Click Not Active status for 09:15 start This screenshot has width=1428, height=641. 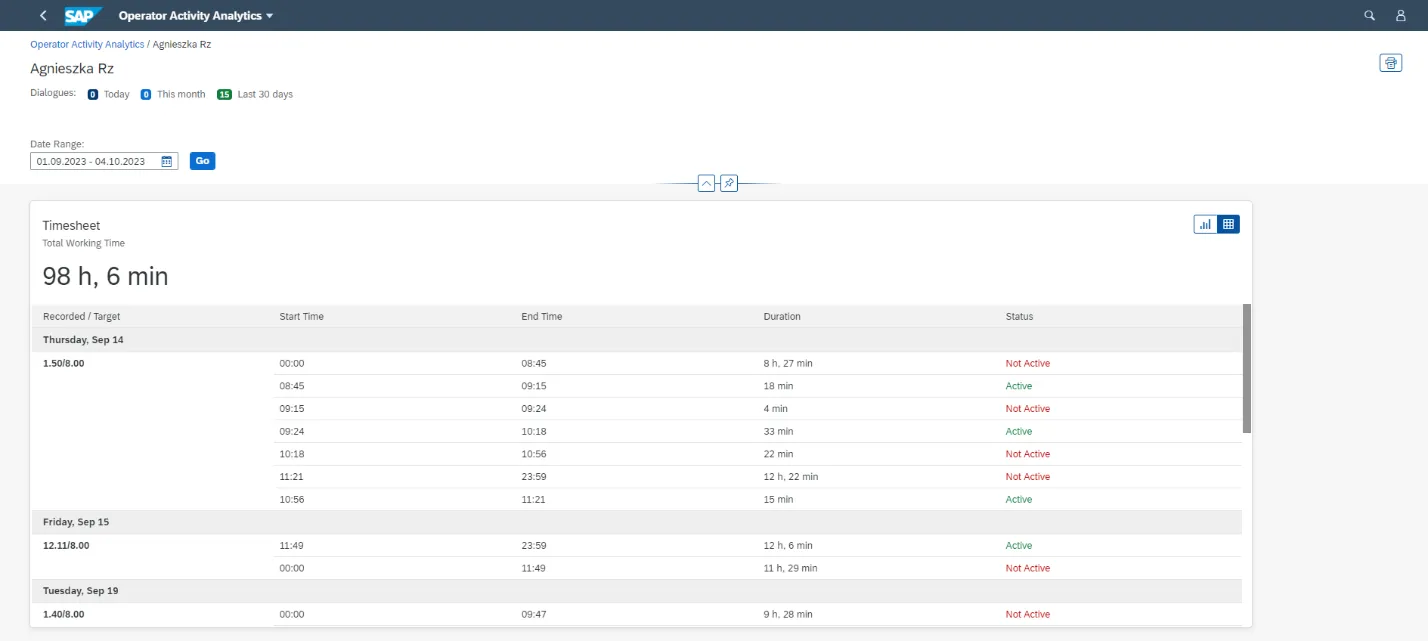pos(1028,409)
